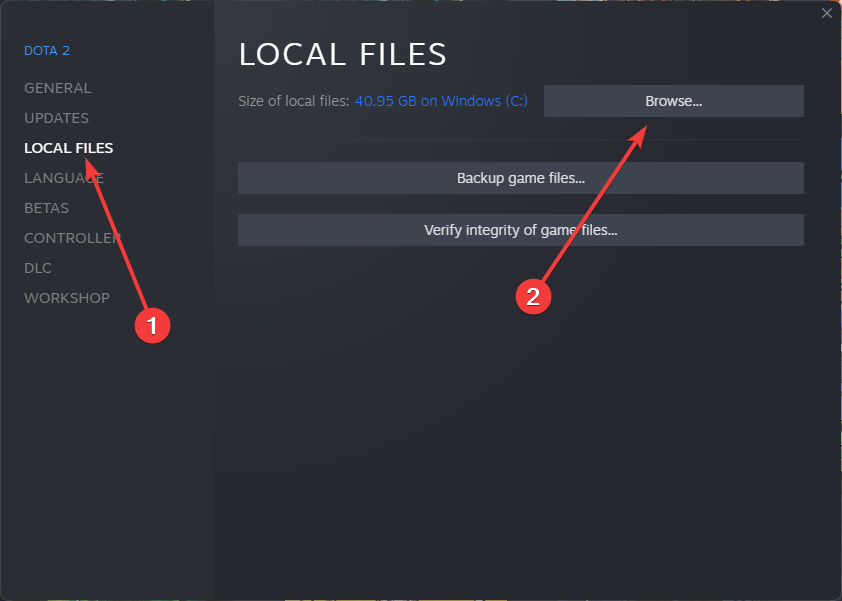Screen dimensions: 842x601
Task: Open the BETAS tab
Action: point(46,208)
